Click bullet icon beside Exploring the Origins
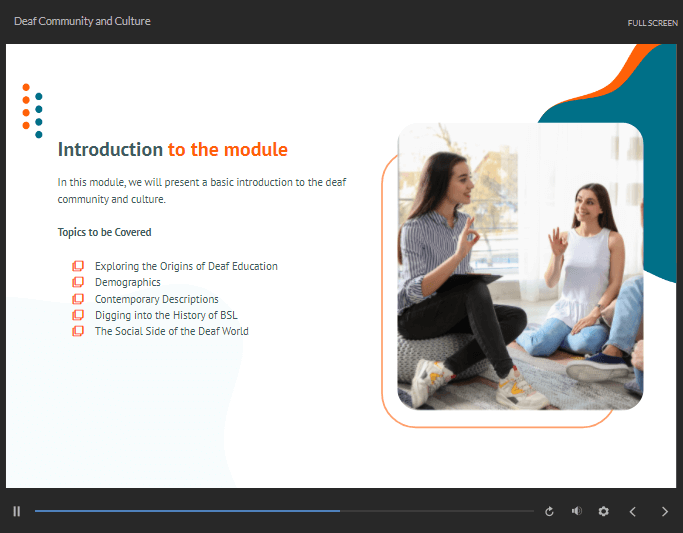 coord(78,266)
